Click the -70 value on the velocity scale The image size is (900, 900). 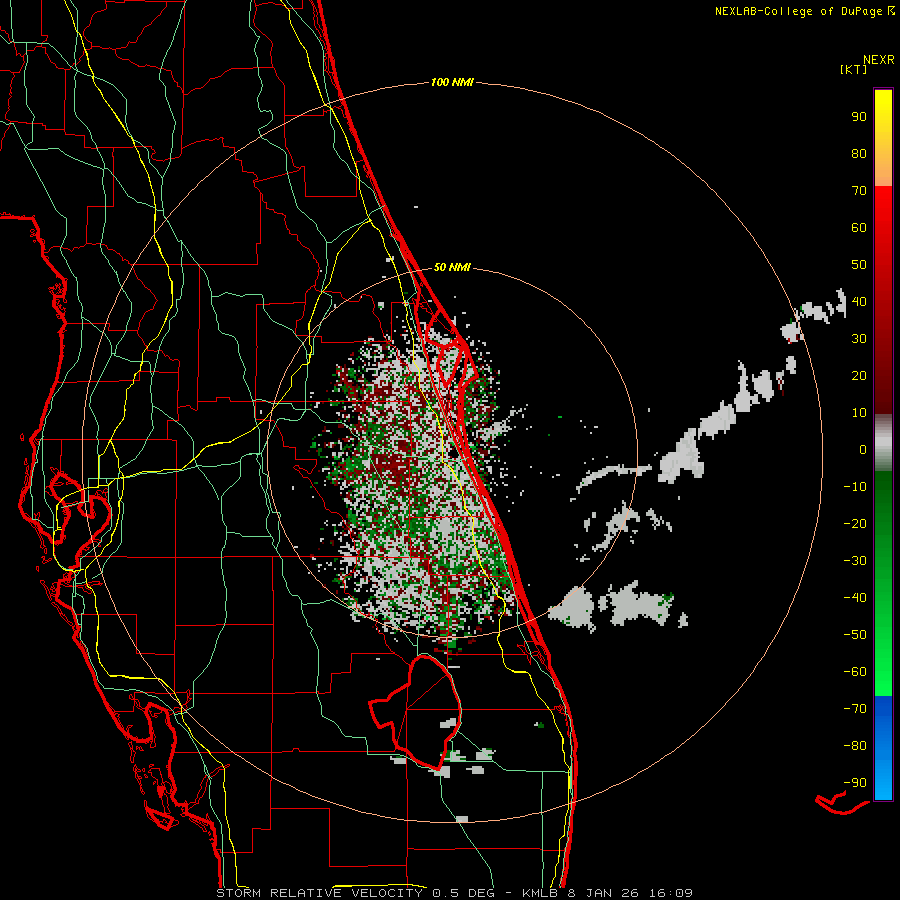[x=855, y=709]
